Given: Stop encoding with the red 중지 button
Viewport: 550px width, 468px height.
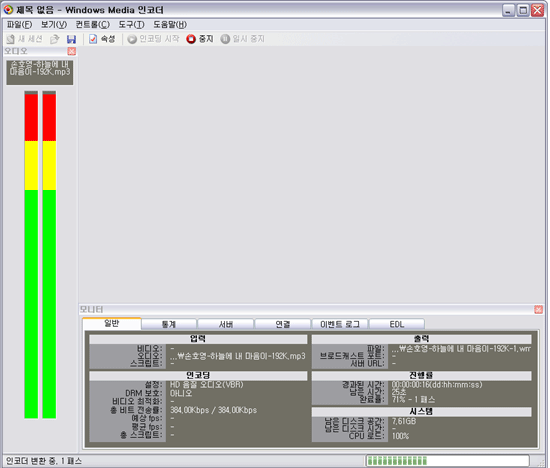Looking at the screenshot, I should pos(200,39).
